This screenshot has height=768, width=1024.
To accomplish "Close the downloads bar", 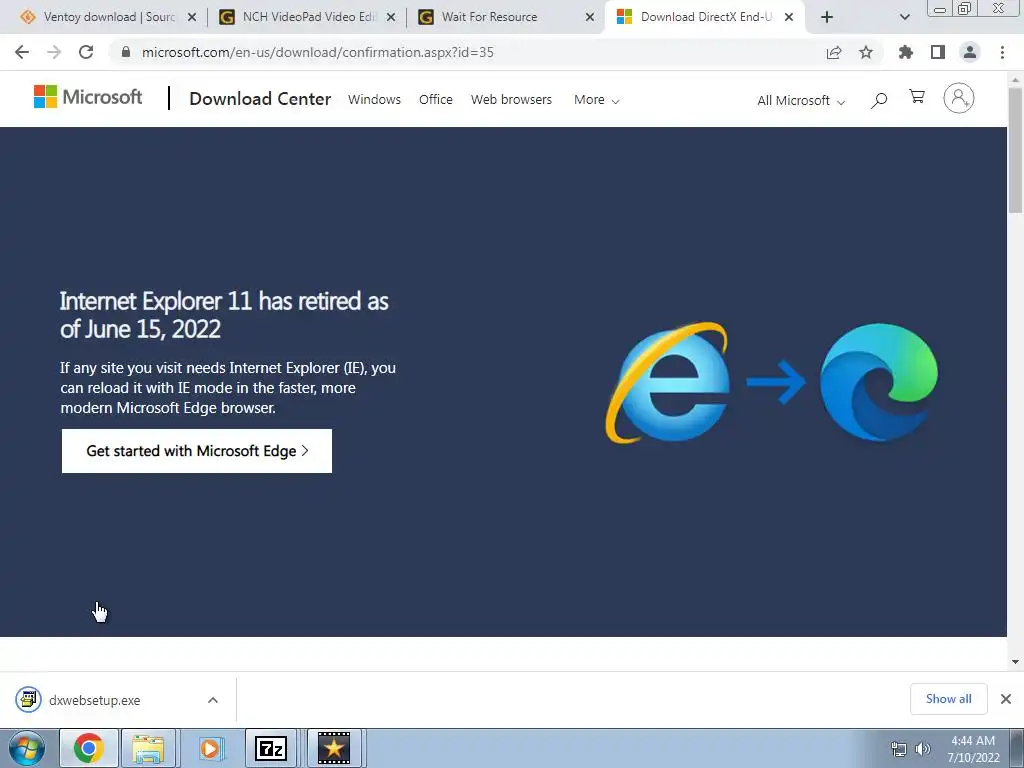I will tap(1006, 699).
